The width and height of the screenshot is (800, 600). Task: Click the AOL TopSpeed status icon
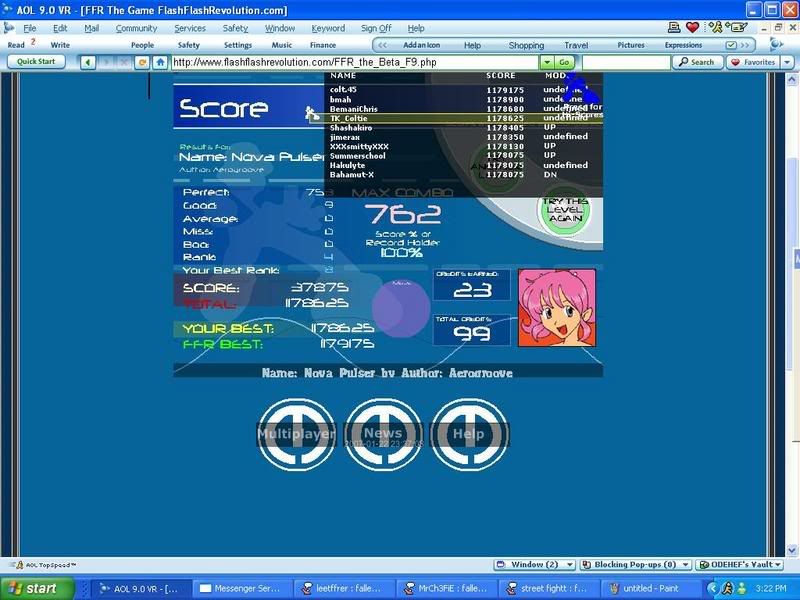[20, 565]
